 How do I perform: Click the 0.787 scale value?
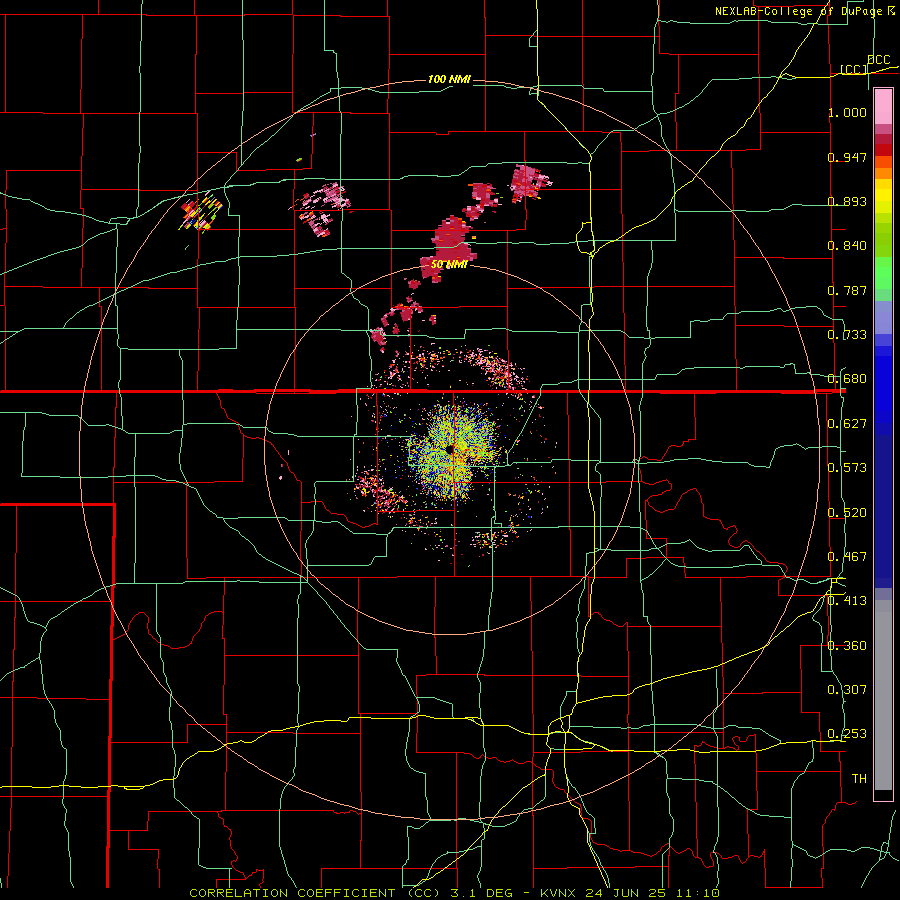pos(847,290)
